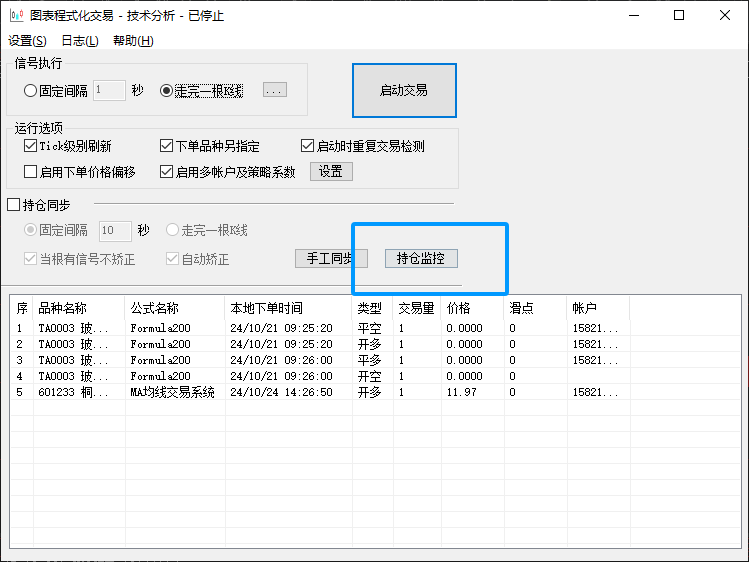
Task: Toggle 启用多帐户及策略系数 checkbox
Action: tap(167, 172)
